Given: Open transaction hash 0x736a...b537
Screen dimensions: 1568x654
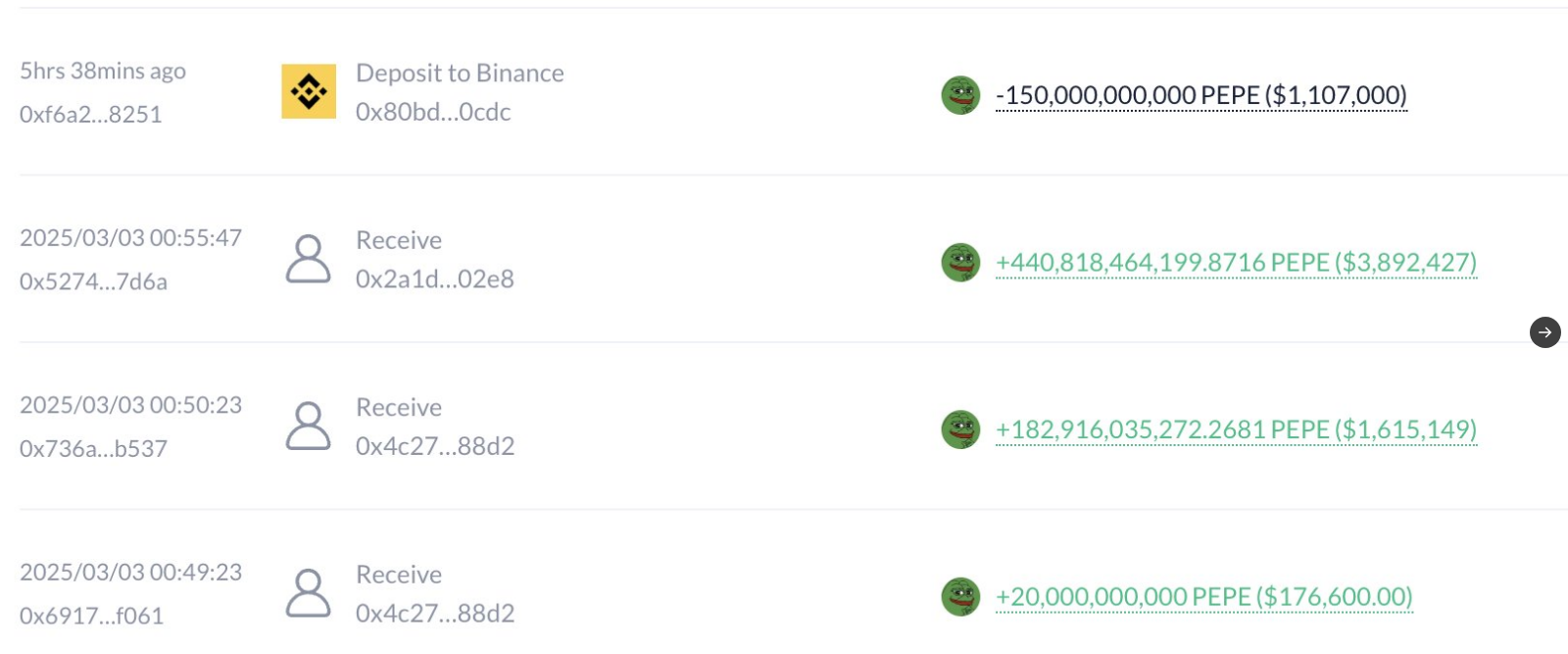Looking at the screenshot, I should click(x=93, y=449).
